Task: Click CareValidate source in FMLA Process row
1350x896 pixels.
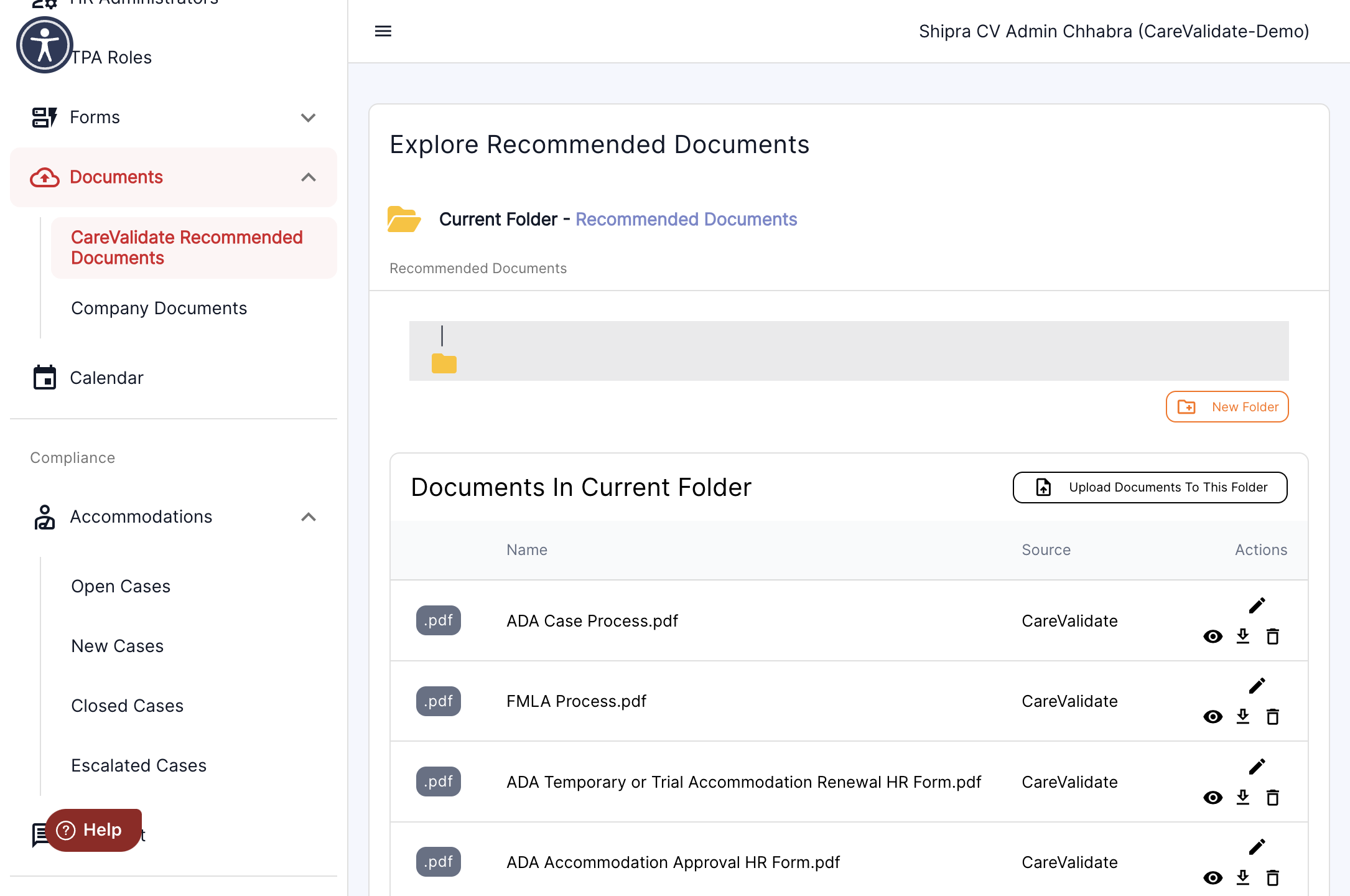Action: click(1070, 701)
